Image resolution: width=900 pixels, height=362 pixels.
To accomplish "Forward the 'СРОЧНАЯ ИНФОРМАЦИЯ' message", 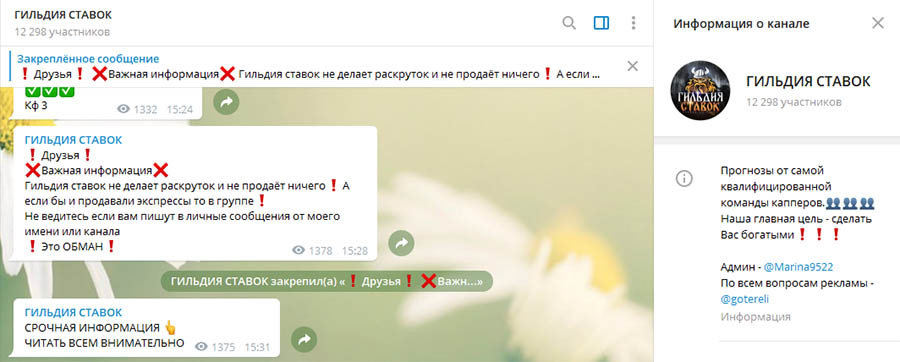I will (304, 340).
